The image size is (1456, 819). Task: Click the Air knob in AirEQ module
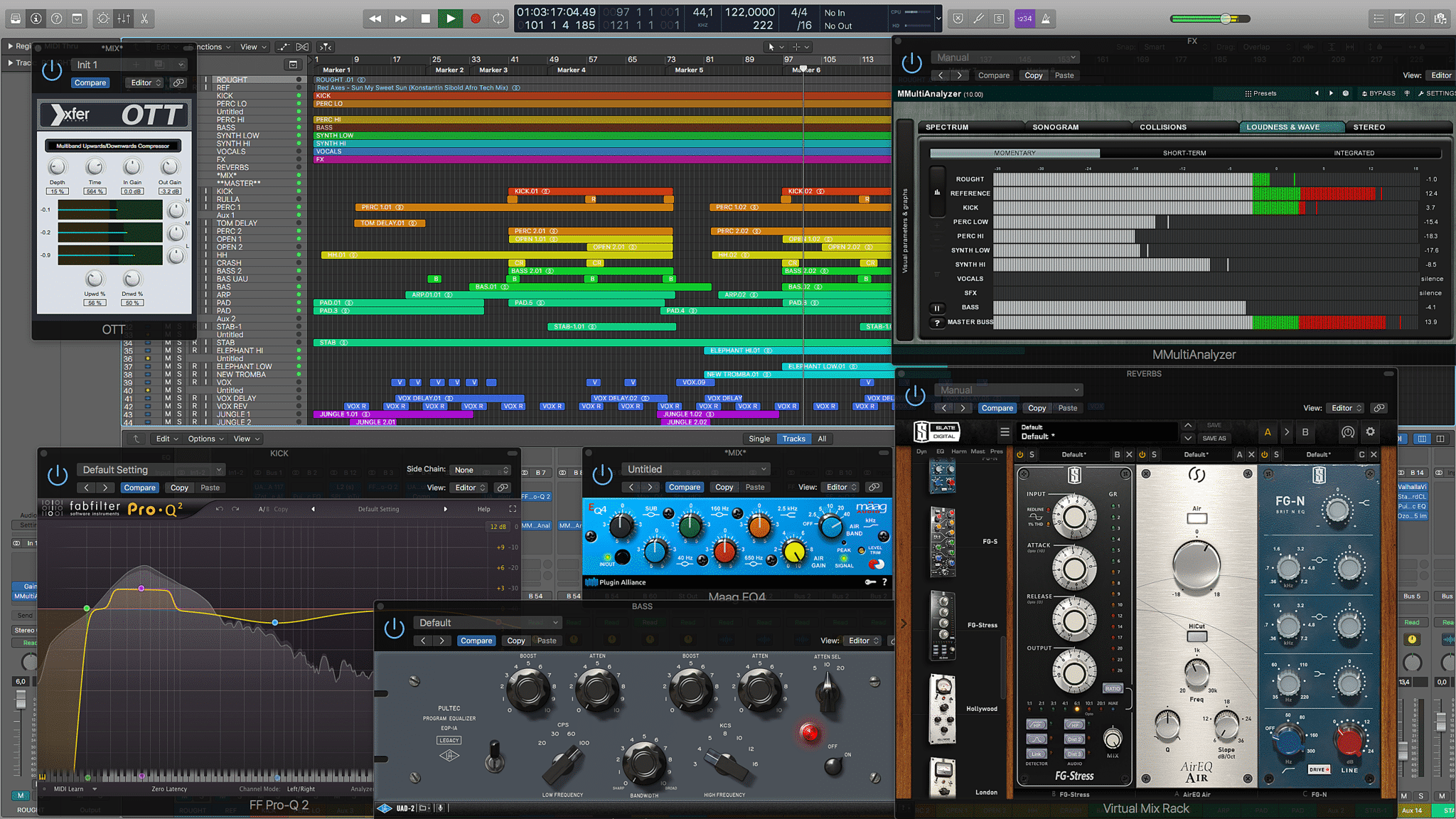[x=1197, y=565]
